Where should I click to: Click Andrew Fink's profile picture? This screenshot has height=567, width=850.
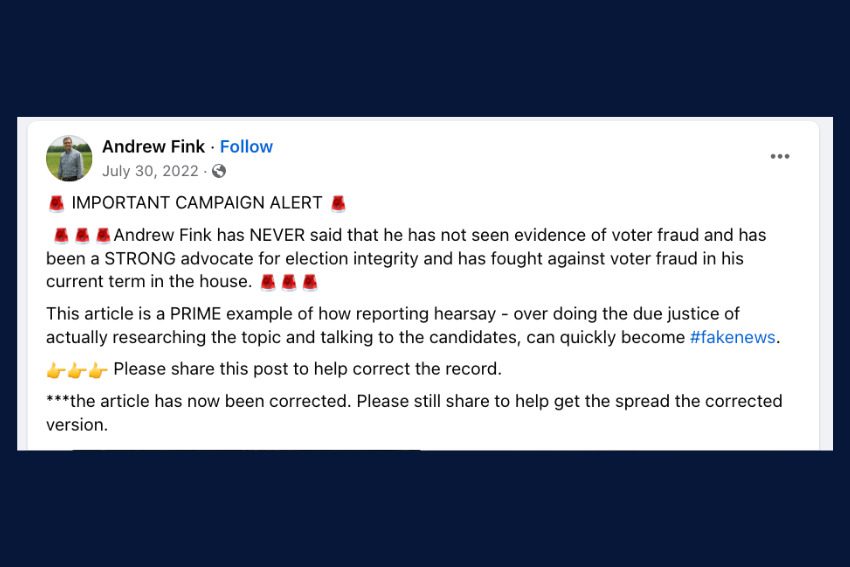click(69, 158)
